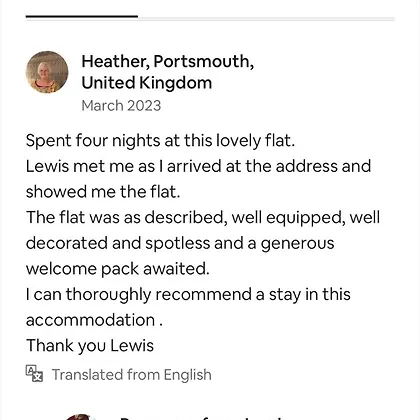The width and height of the screenshot is (420, 420).
Task: Click the "showed me the flat." line
Action: 103,192
